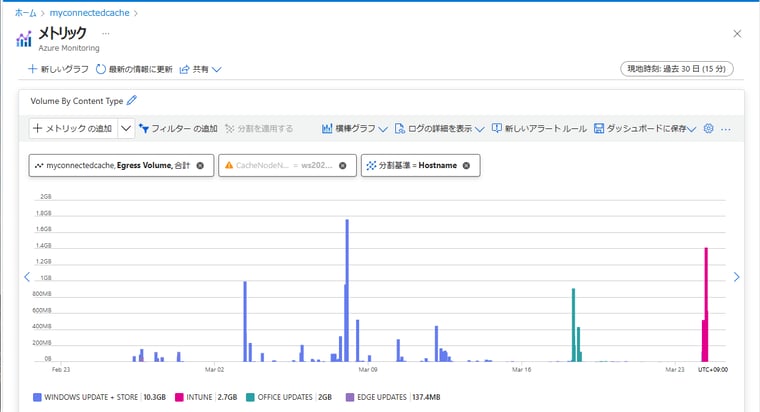Open the 共有 share dropdown
The height and width of the screenshot is (412, 760).
coord(200,69)
